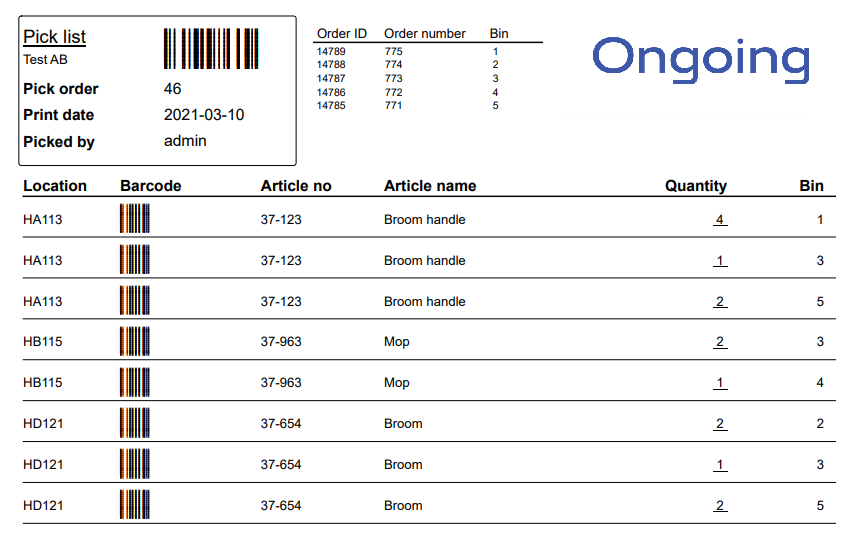
Task: Click the barcode in the Mop bin 4 row
Action: [134, 382]
